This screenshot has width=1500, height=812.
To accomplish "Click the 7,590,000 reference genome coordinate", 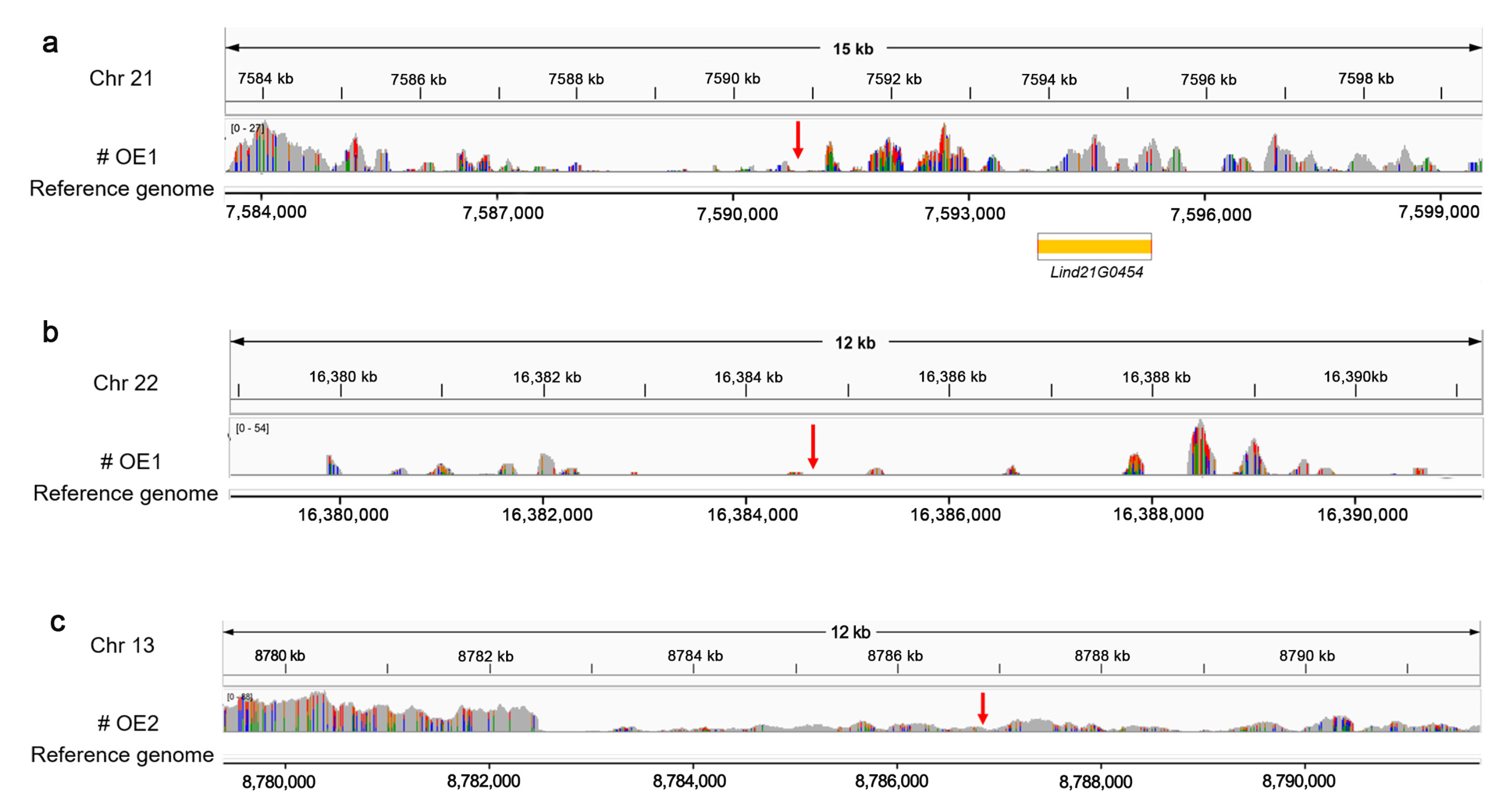I will click(x=737, y=214).
